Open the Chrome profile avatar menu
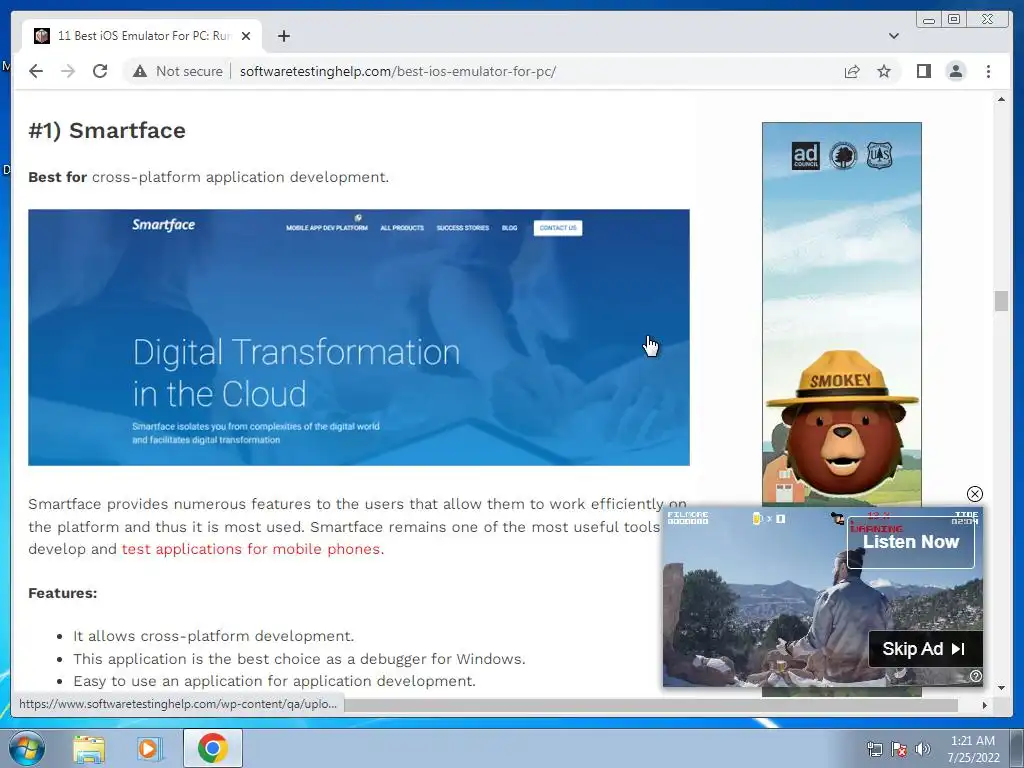The image size is (1024, 768). (955, 71)
